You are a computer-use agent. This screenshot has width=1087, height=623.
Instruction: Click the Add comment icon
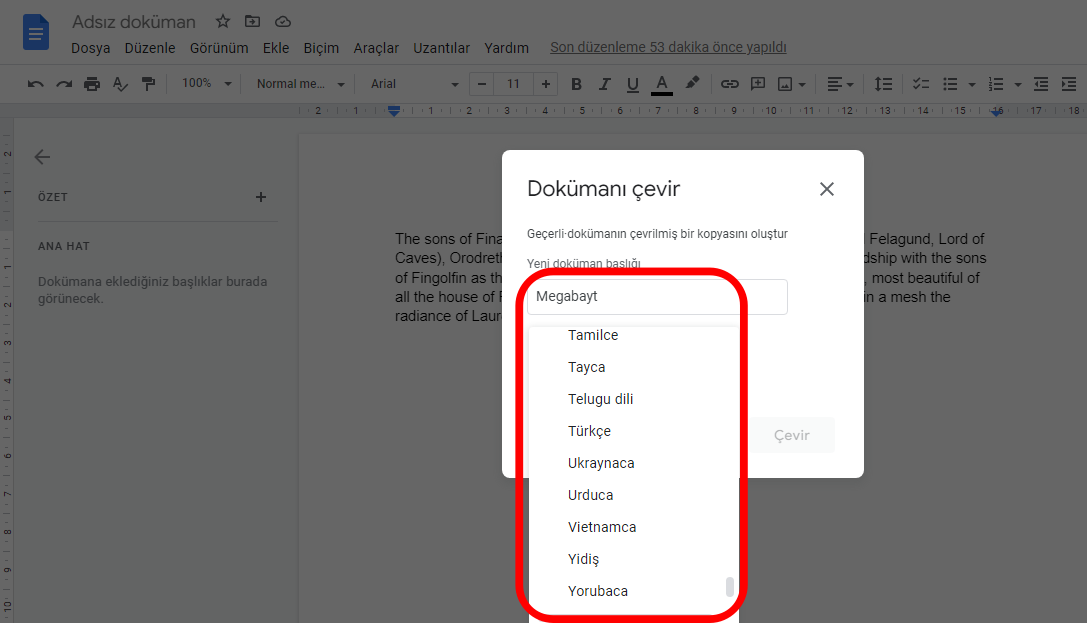click(758, 84)
